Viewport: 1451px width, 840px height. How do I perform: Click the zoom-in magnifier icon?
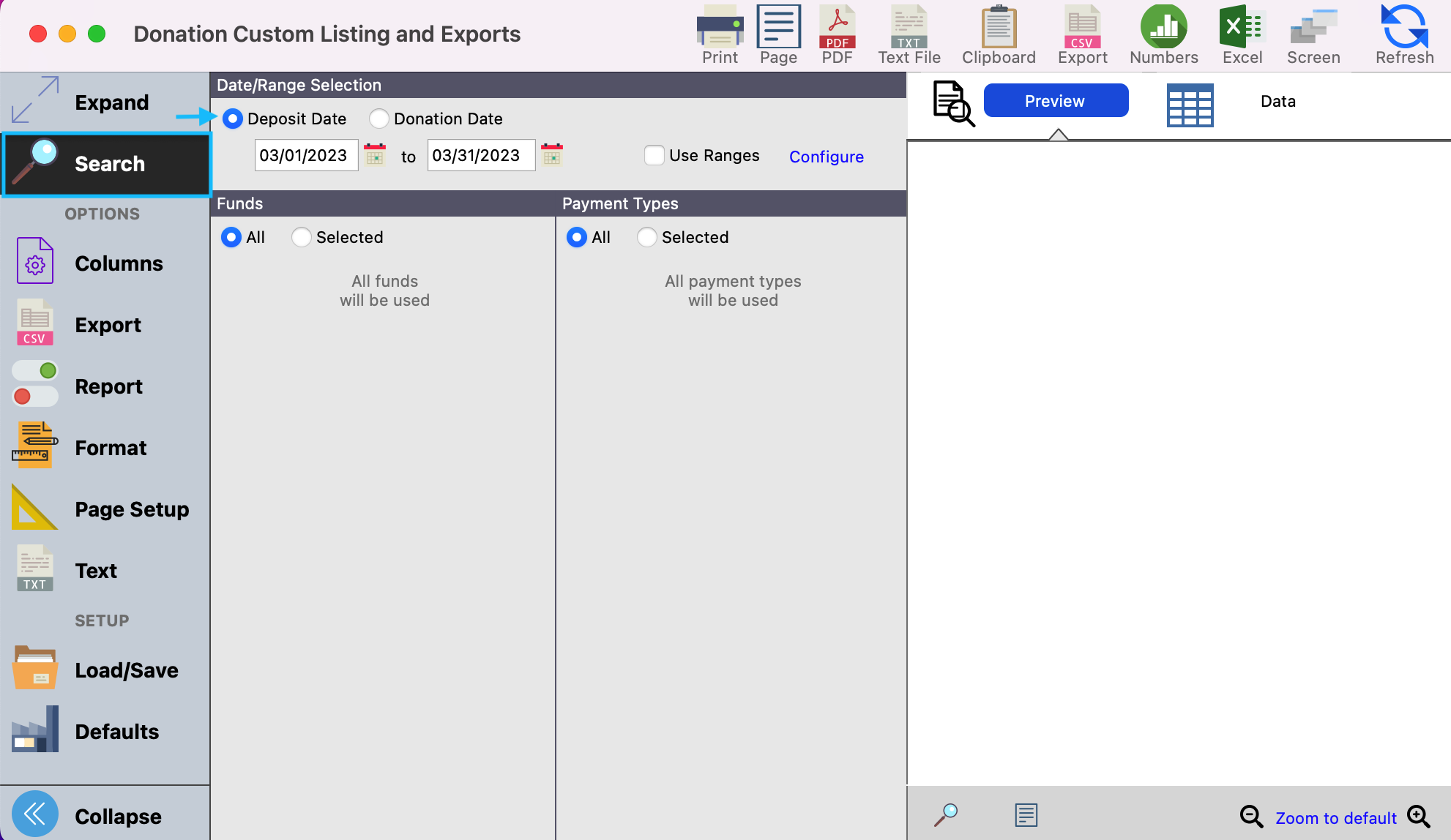click(x=1419, y=817)
